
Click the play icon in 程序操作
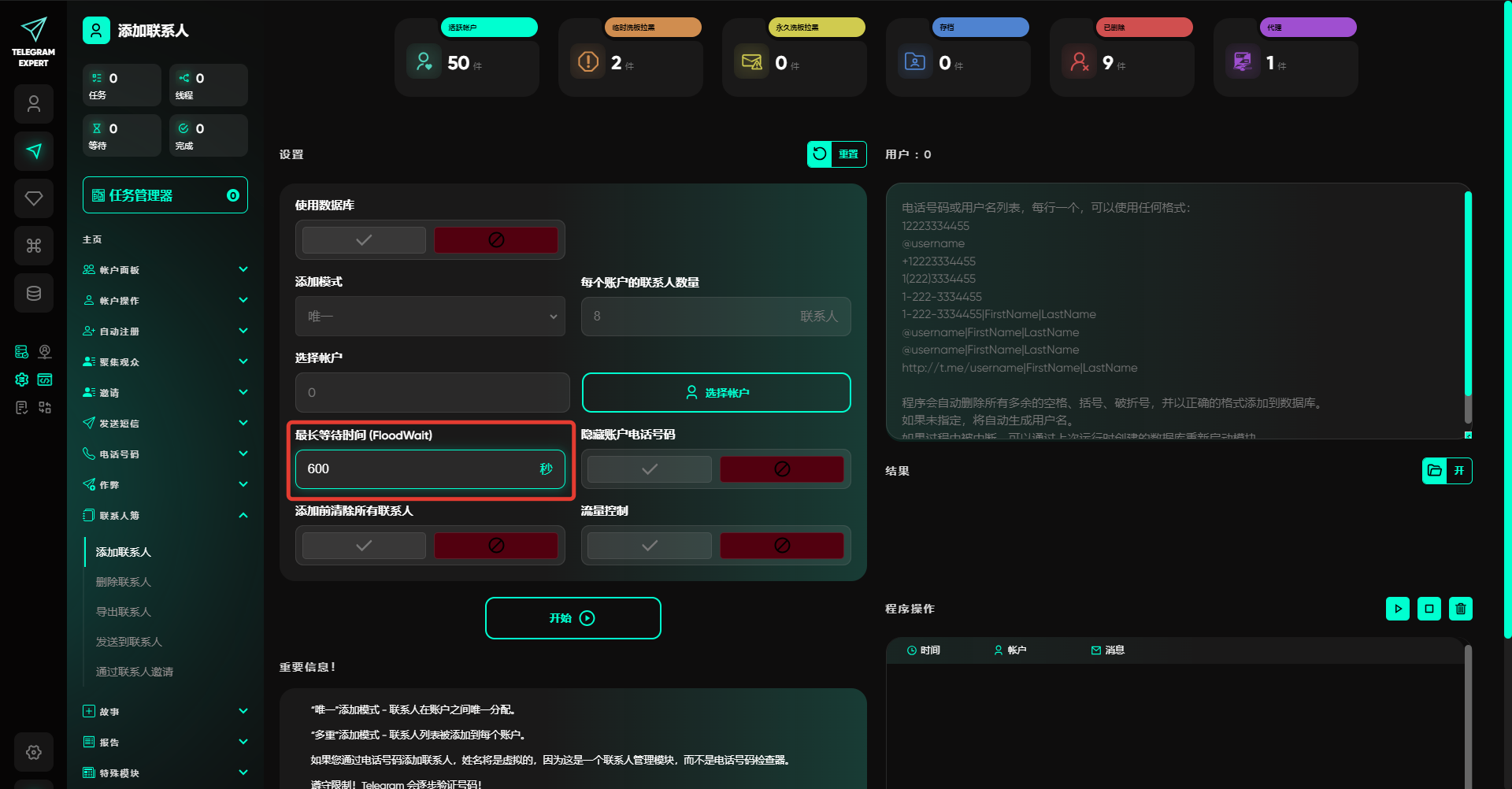tap(1398, 609)
